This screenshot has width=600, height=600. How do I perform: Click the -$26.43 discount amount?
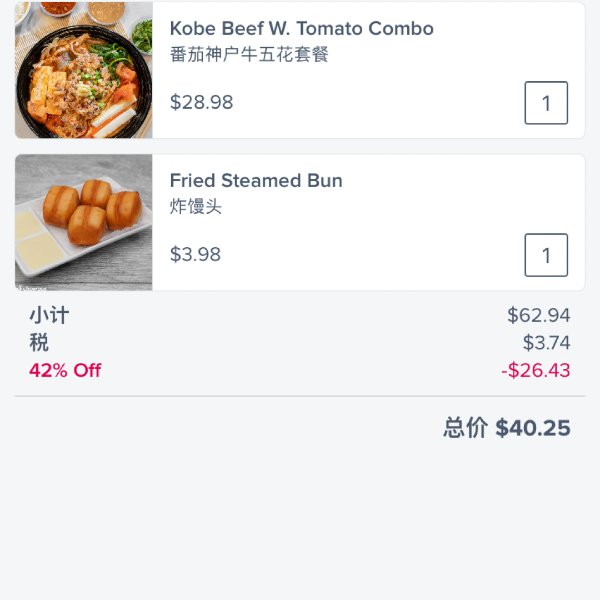tap(536, 370)
